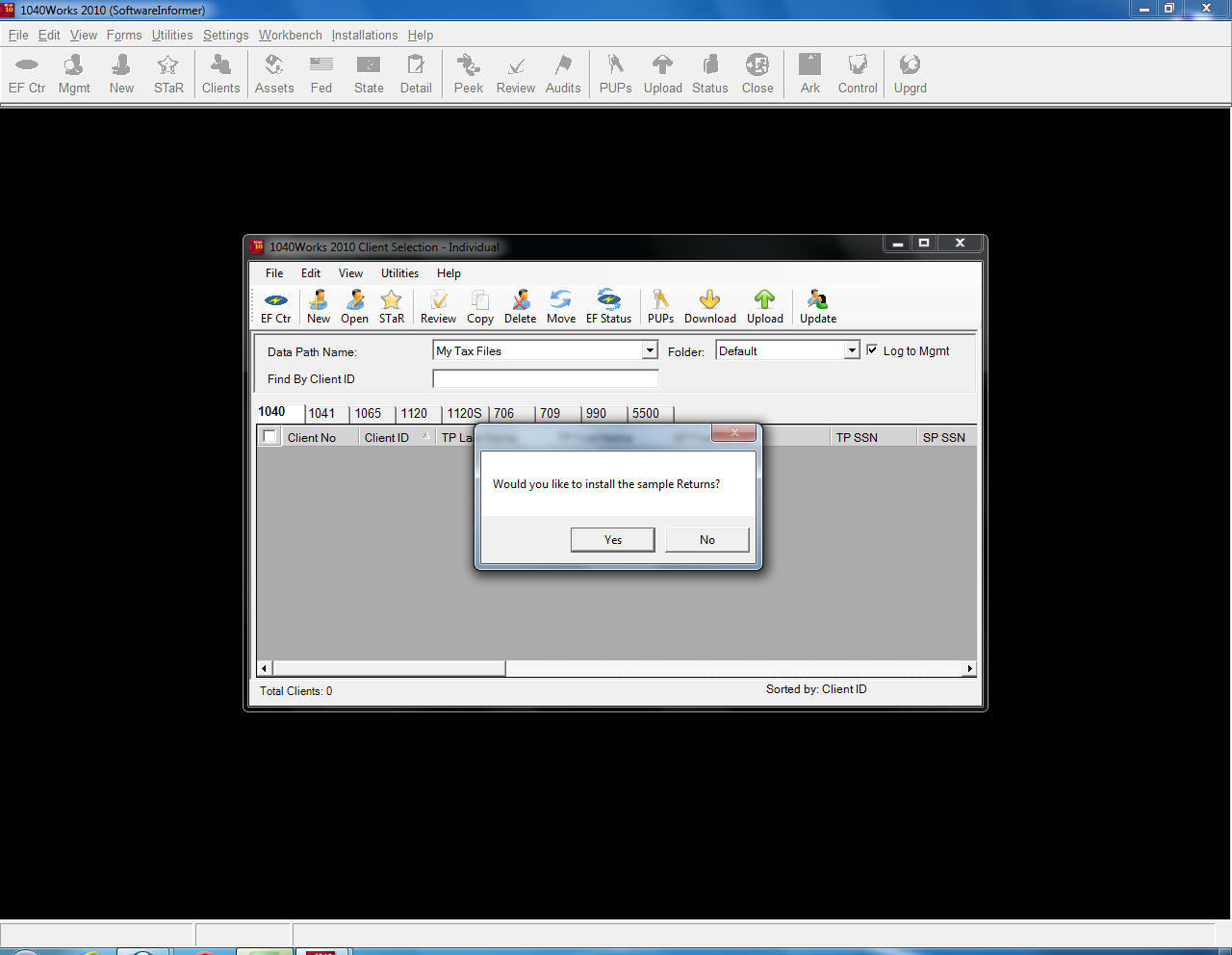The width and height of the screenshot is (1232, 955).
Task: Click Upload icon in Client Selection toolbar
Action: click(764, 307)
